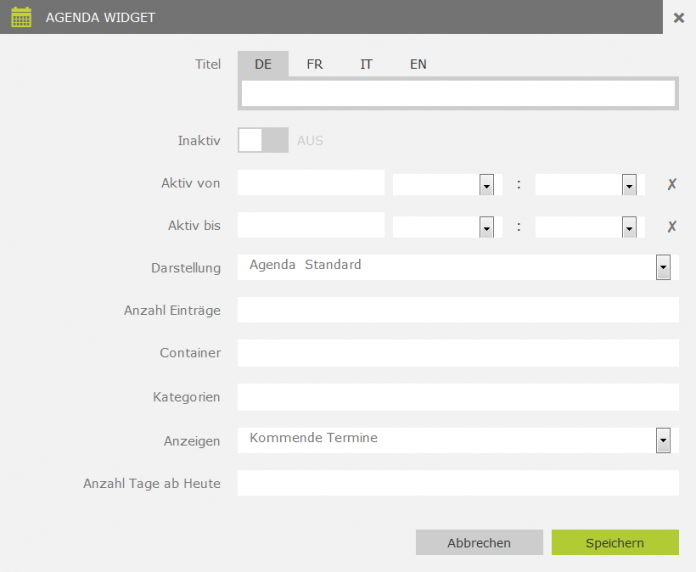Focus the Anzahl Tage ab Heute field
The width and height of the screenshot is (696, 572).
tap(458, 483)
